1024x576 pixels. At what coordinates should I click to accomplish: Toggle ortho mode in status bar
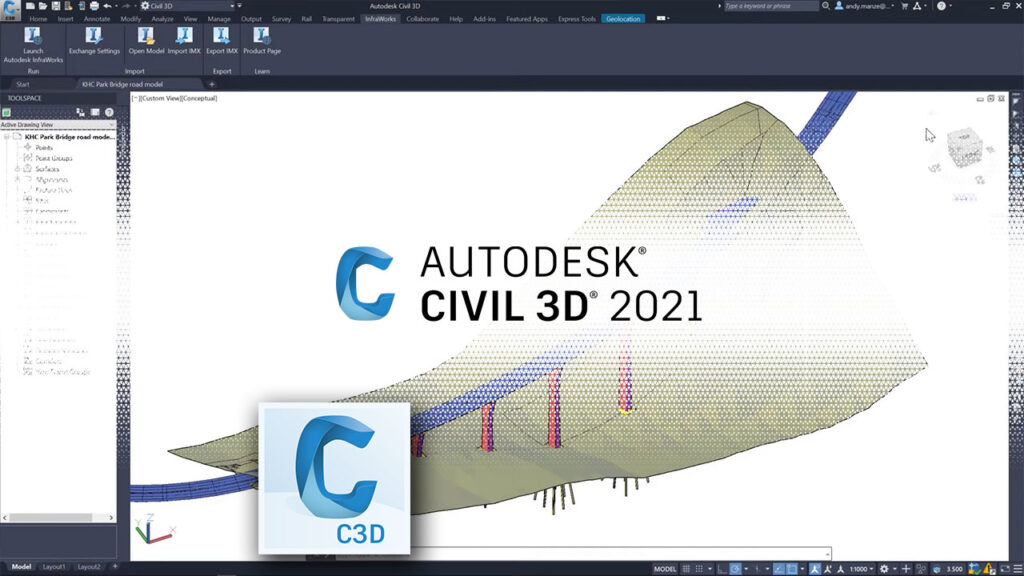tap(722, 569)
